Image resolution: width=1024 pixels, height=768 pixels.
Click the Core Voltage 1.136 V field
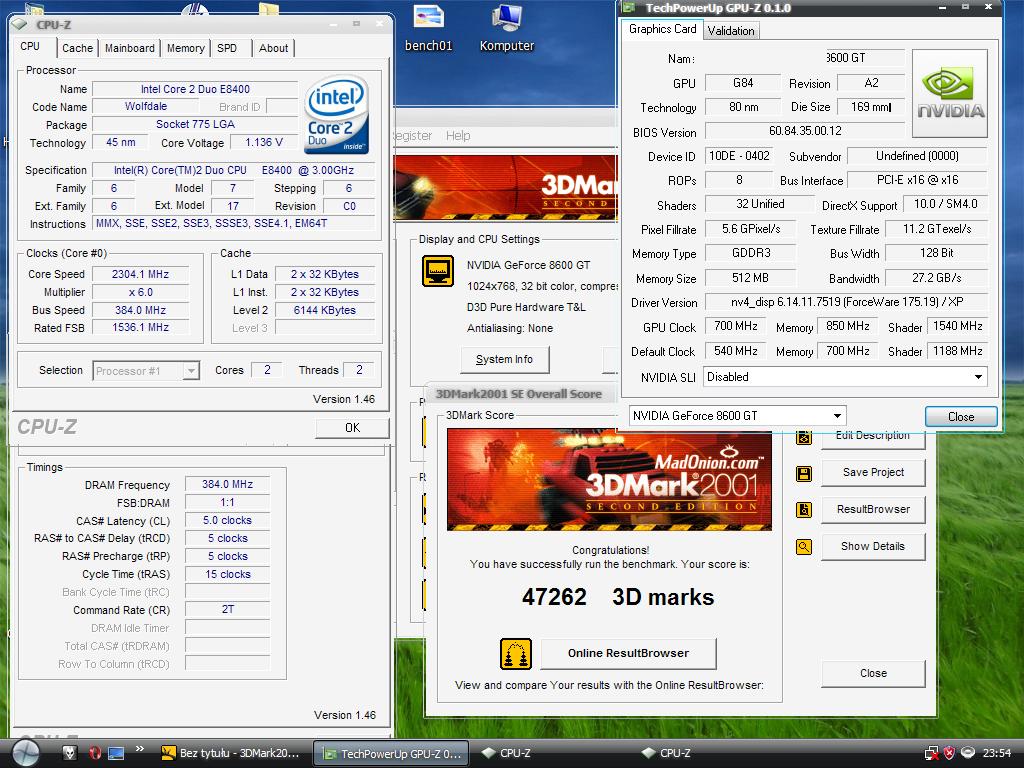click(264, 142)
